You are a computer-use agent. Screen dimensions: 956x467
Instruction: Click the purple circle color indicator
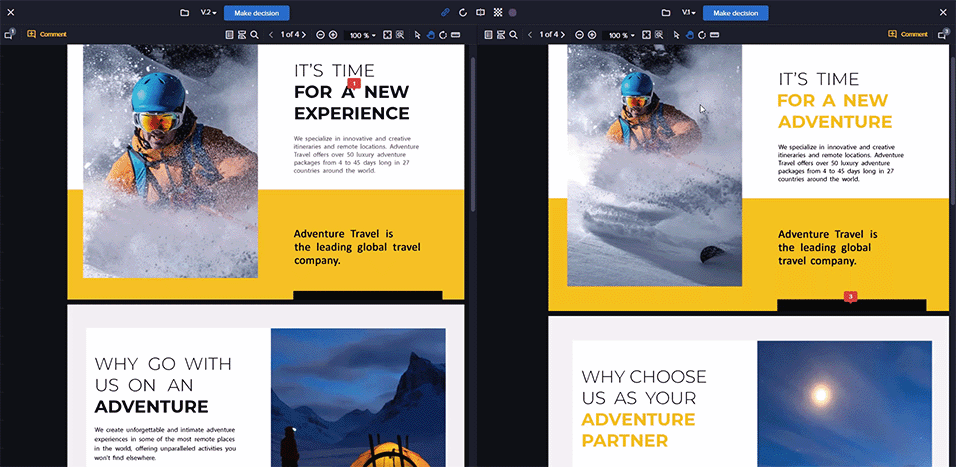(513, 13)
